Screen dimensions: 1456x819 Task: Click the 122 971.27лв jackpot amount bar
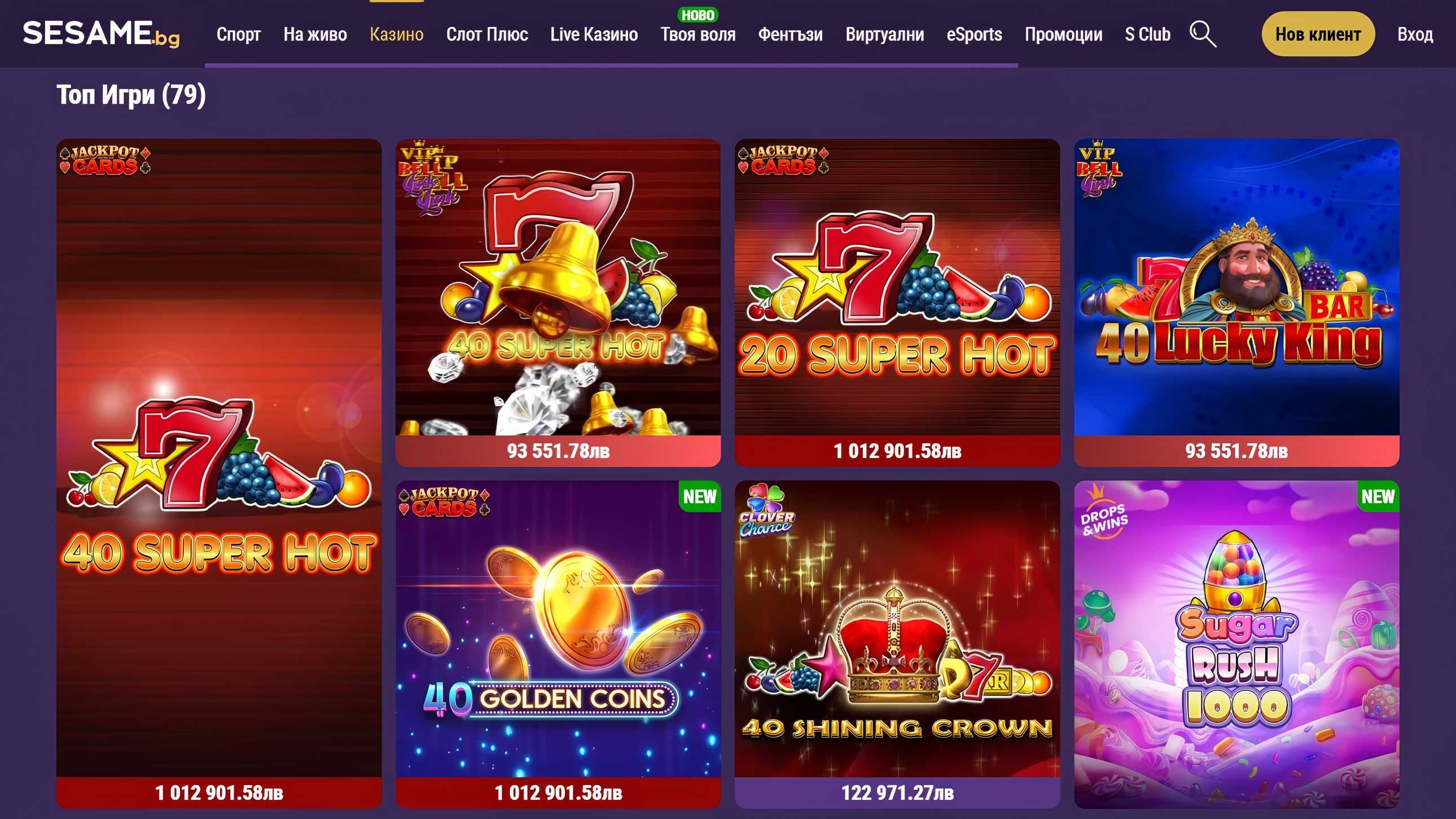tap(897, 792)
